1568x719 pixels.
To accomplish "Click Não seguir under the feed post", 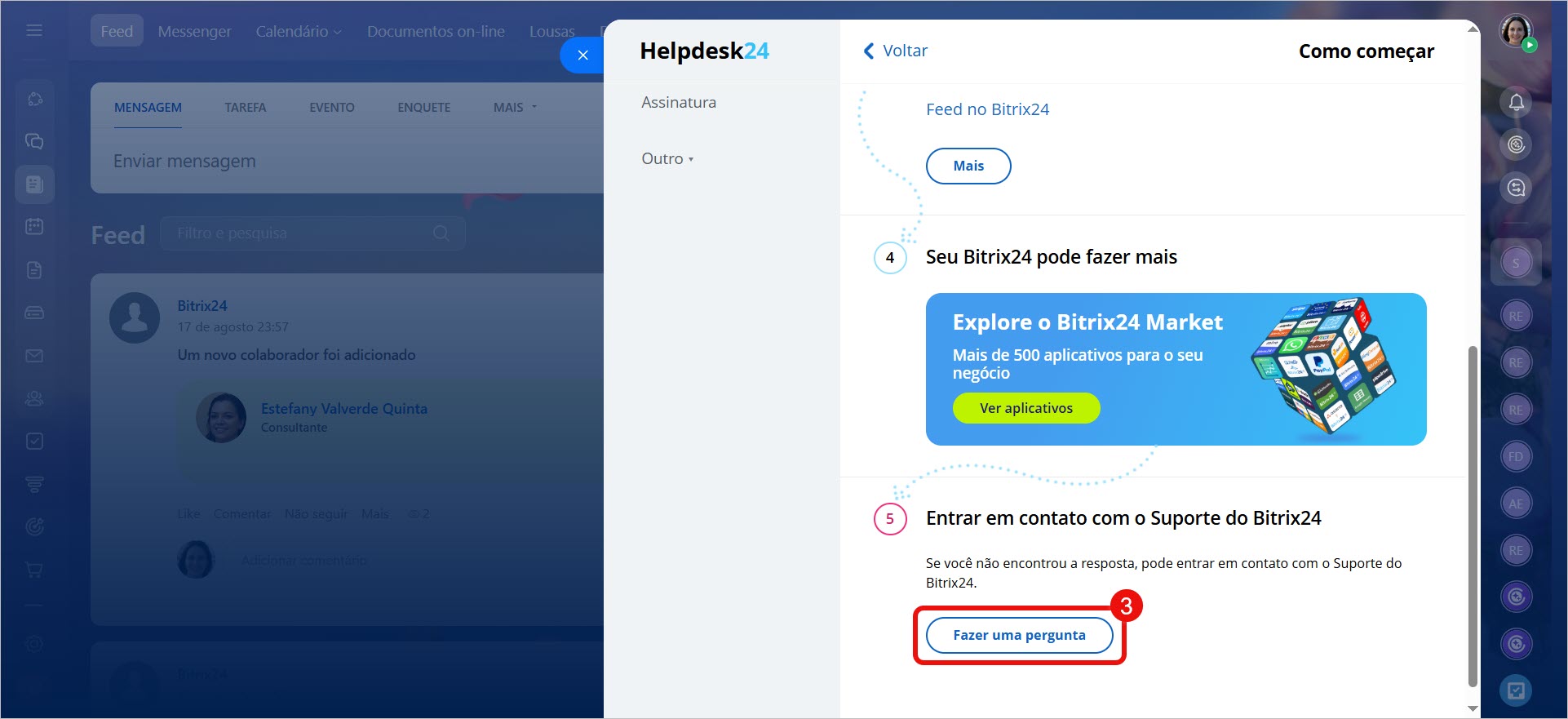I will (x=316, y=513).
